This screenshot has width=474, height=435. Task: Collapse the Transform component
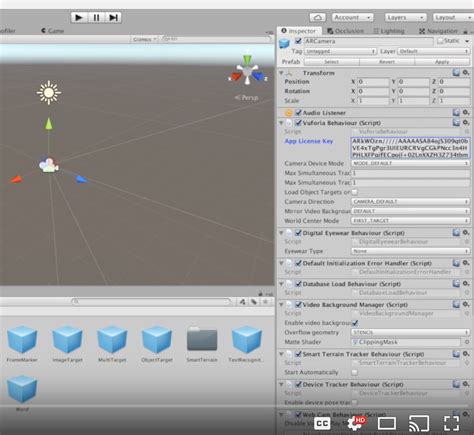[281, 73]
